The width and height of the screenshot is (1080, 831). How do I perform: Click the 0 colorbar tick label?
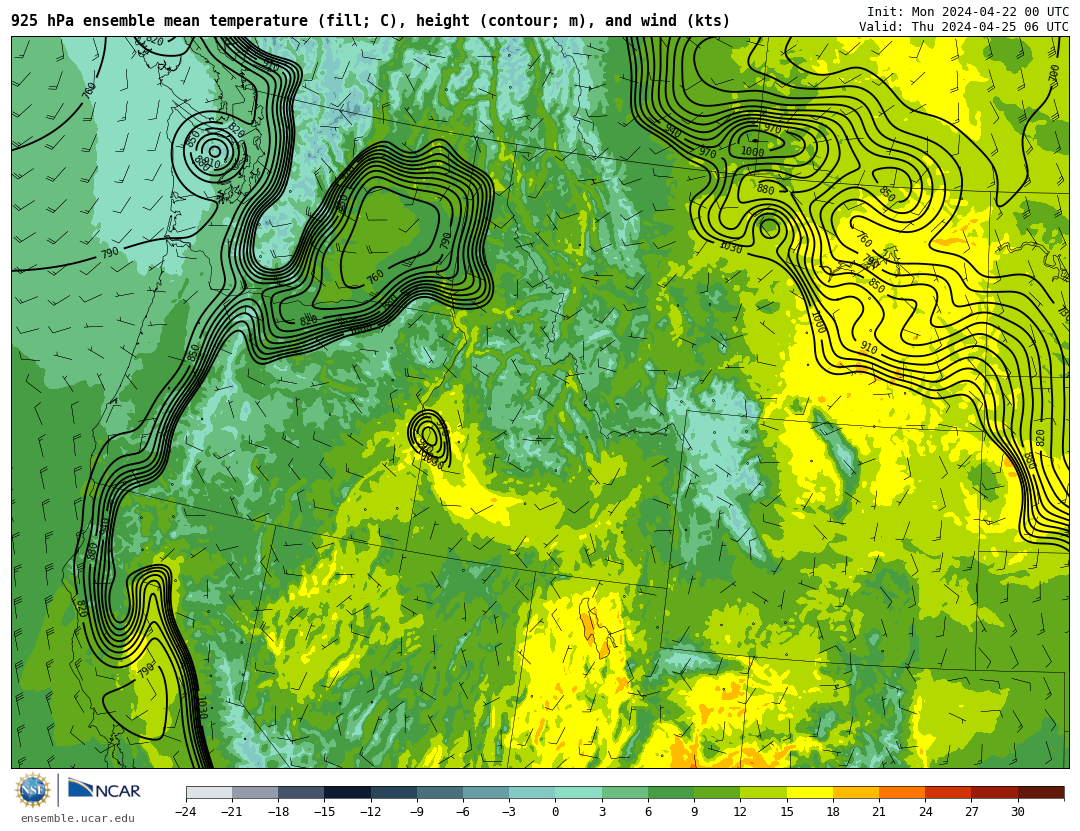click(555, 812)
